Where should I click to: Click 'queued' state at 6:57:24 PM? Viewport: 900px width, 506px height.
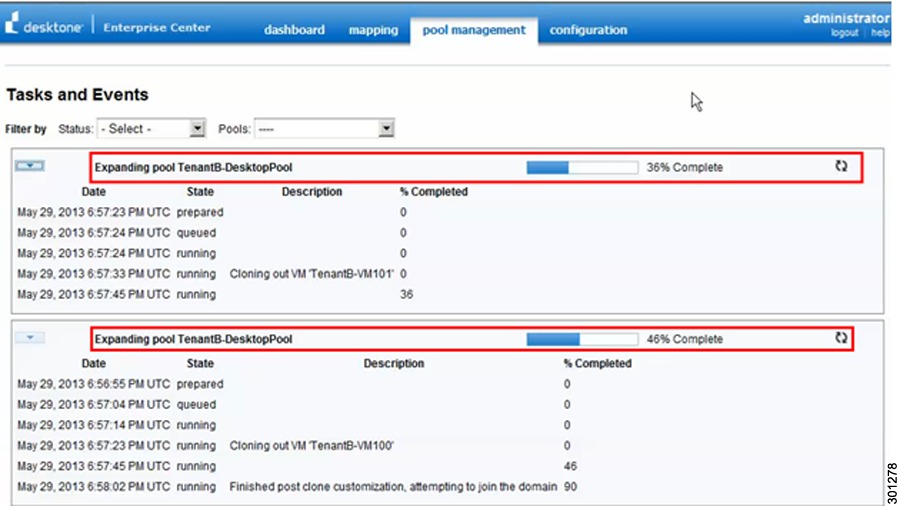[x=196, y=233]
